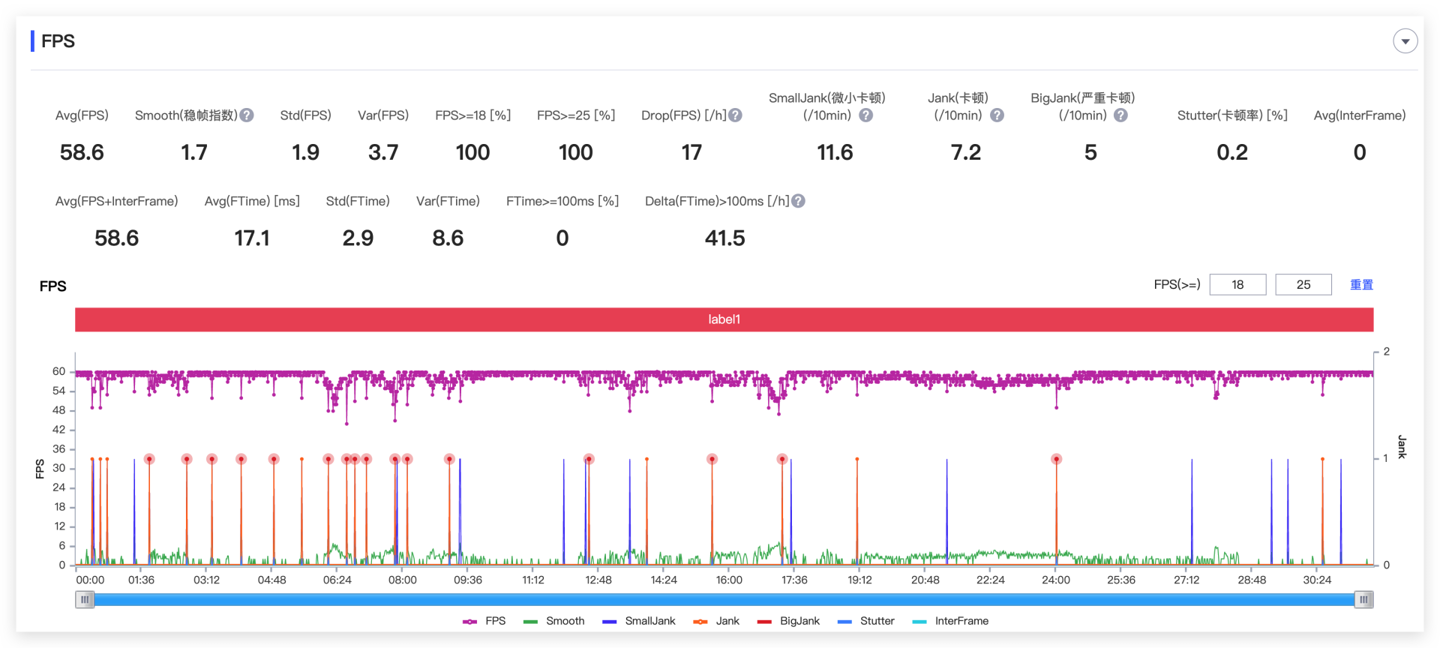
Task: Click the 08:00 time axis label
Action: click(402, 580)
